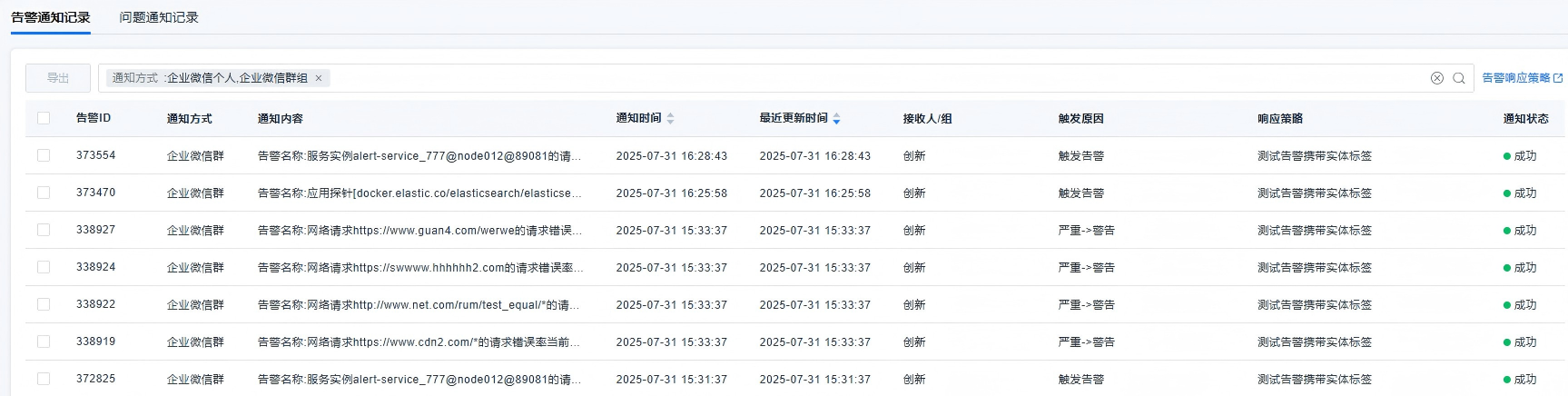Open the 告警通知记录 tab
Screen dimensions: 1568x396
(51, 17)
